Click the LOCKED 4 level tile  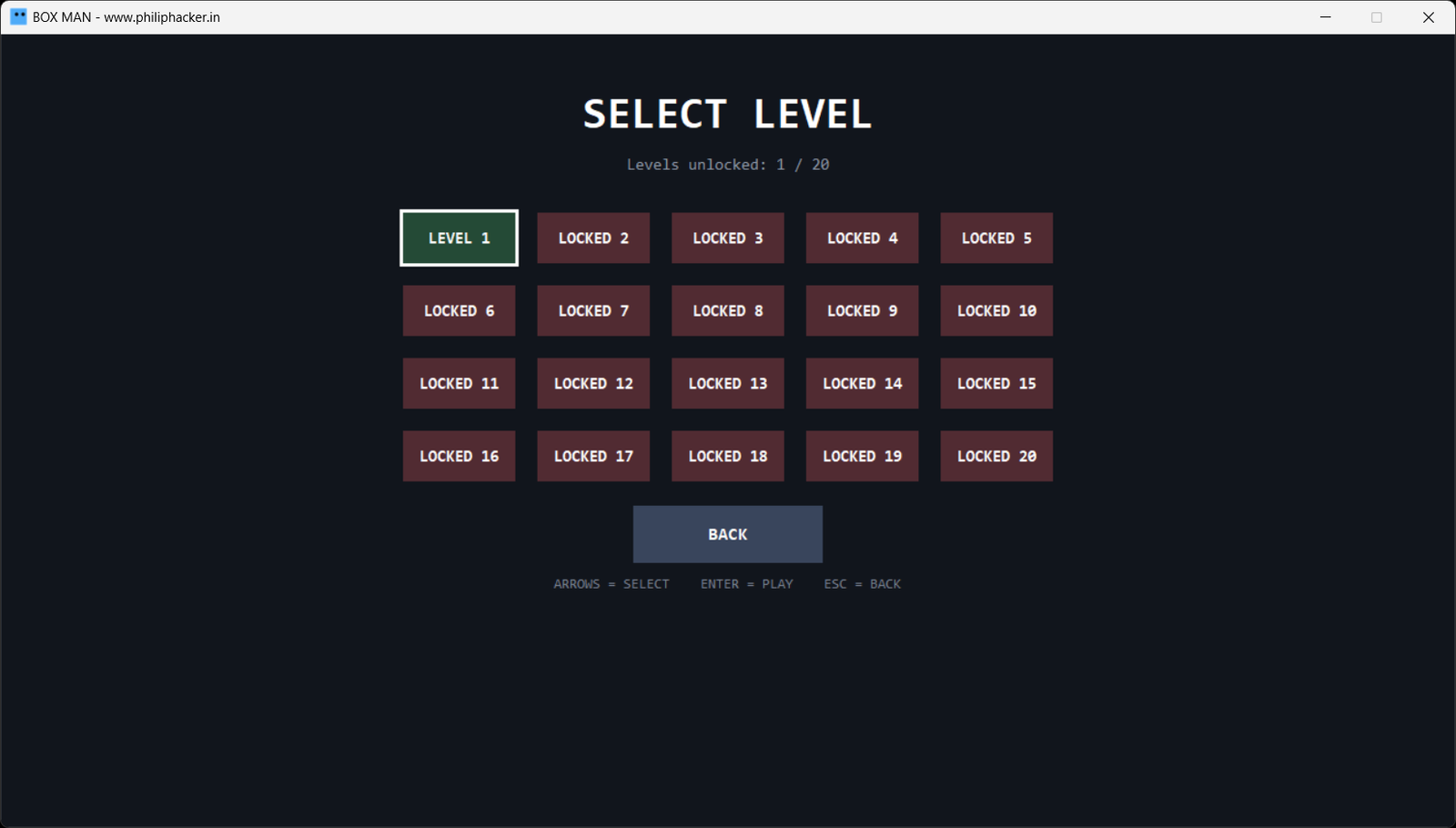click(x=862, y=237)
